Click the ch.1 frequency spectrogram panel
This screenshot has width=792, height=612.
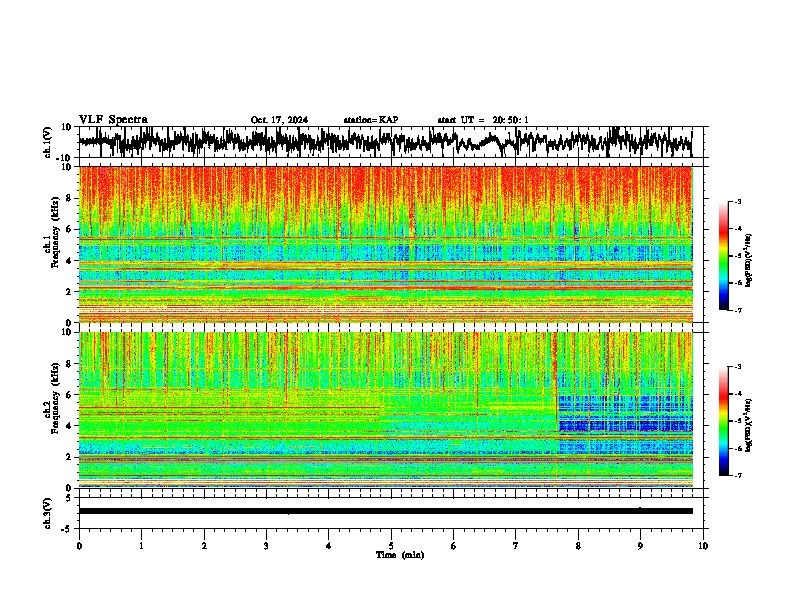385,244
